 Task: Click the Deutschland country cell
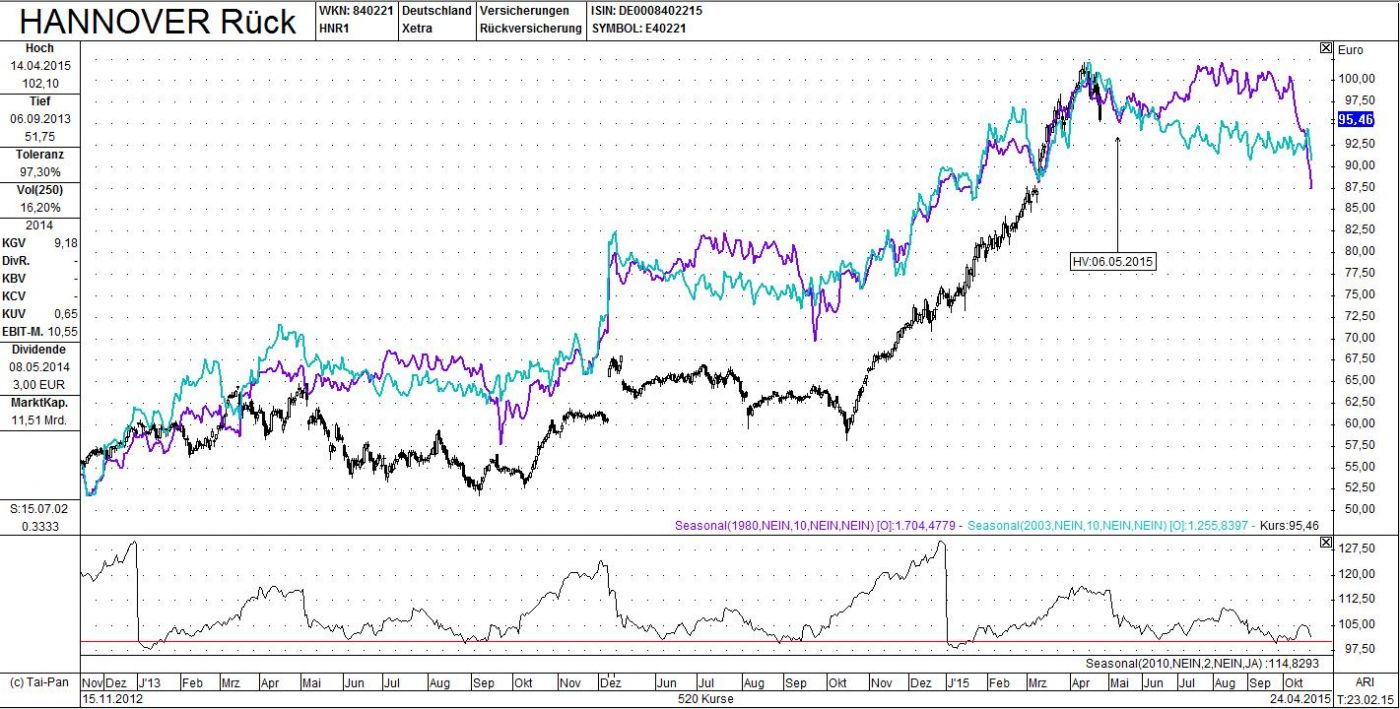[436, 11]
